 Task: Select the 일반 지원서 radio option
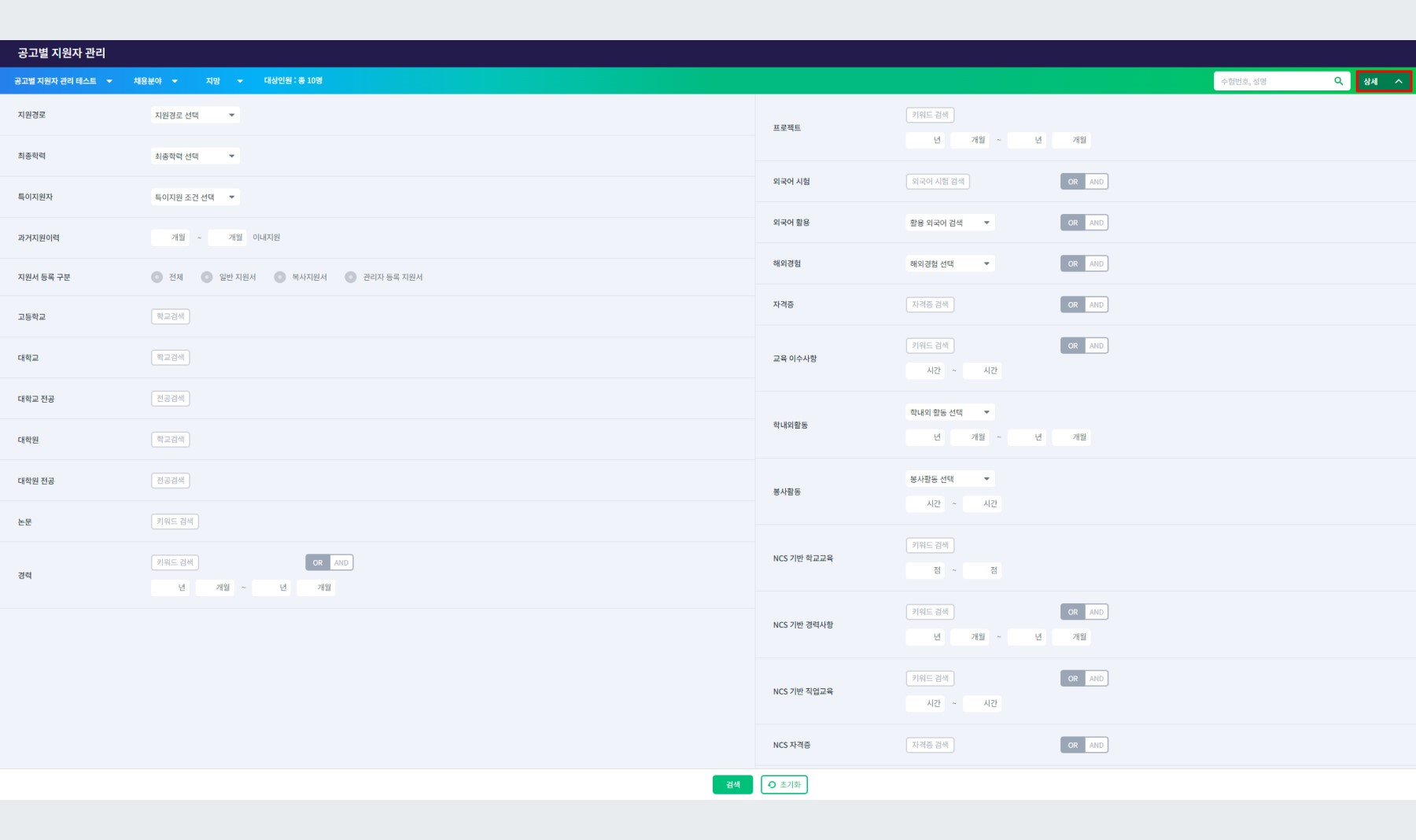coord(207,277)
